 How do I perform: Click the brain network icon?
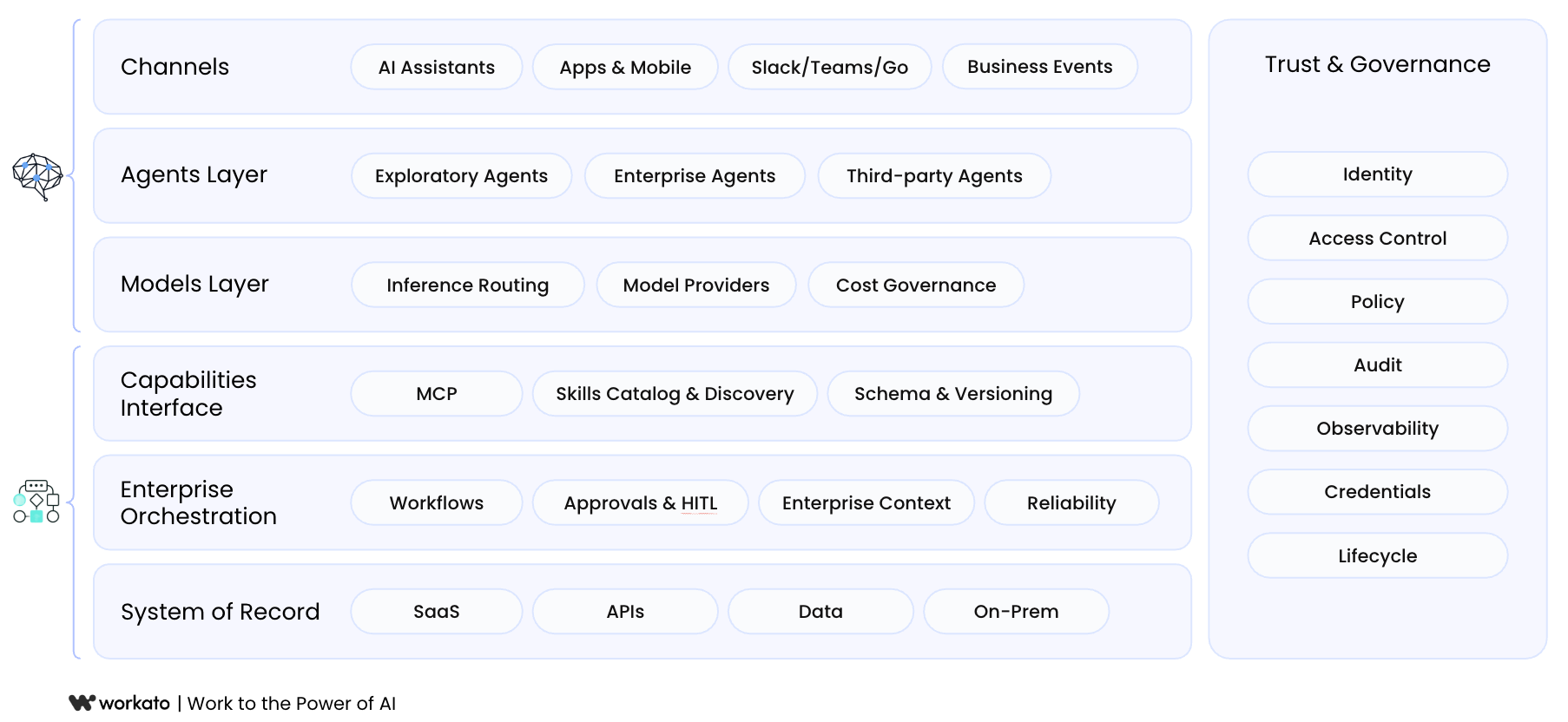(x=37, y=176)
